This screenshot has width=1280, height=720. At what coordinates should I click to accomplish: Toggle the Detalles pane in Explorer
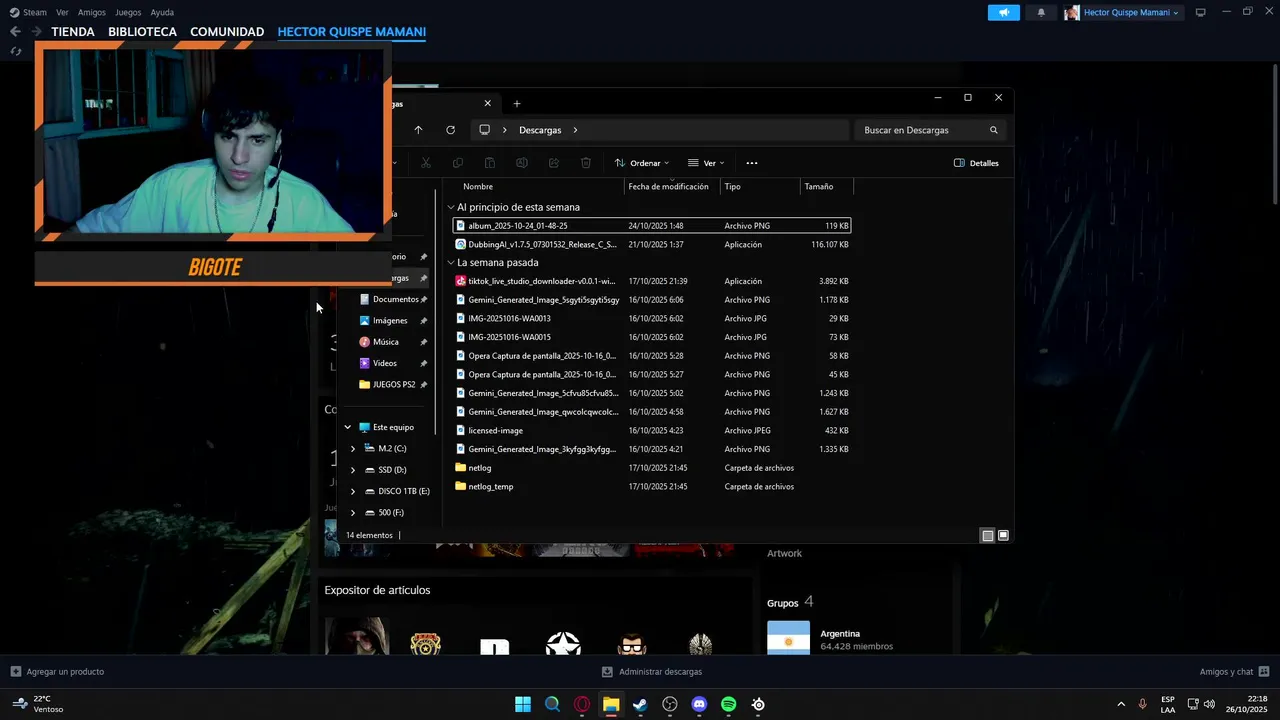click(x=976, y=163)
